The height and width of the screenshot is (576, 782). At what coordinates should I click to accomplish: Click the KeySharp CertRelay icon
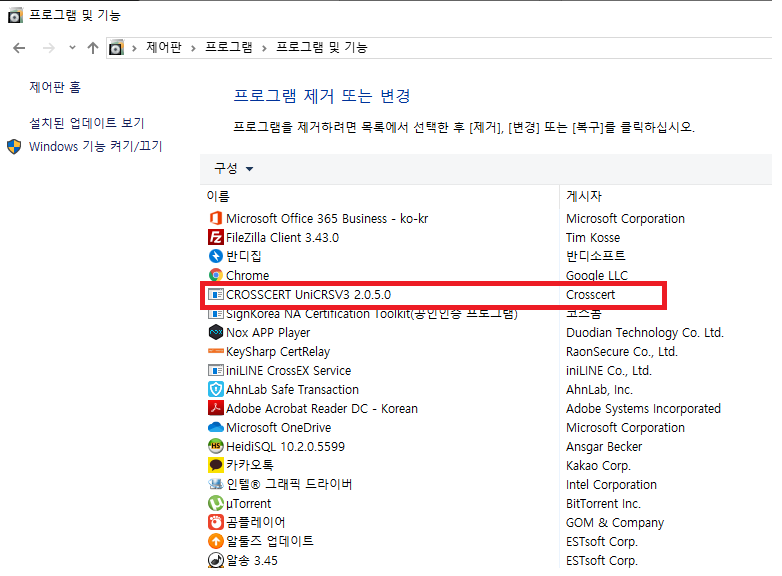(x=215, y=352)
